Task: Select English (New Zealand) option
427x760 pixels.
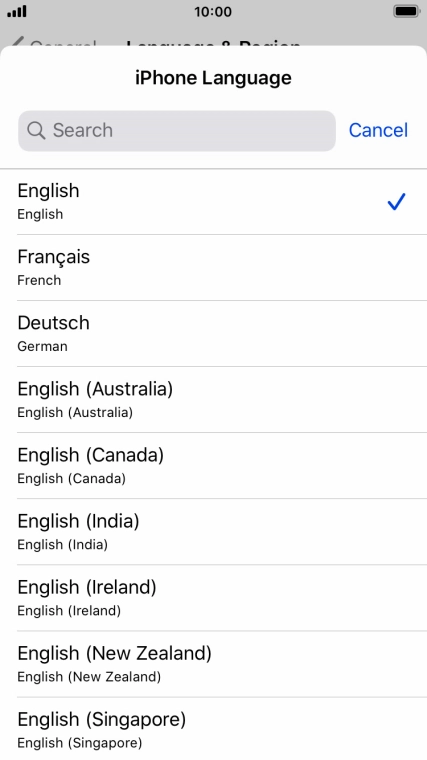Action: point(213,664)
